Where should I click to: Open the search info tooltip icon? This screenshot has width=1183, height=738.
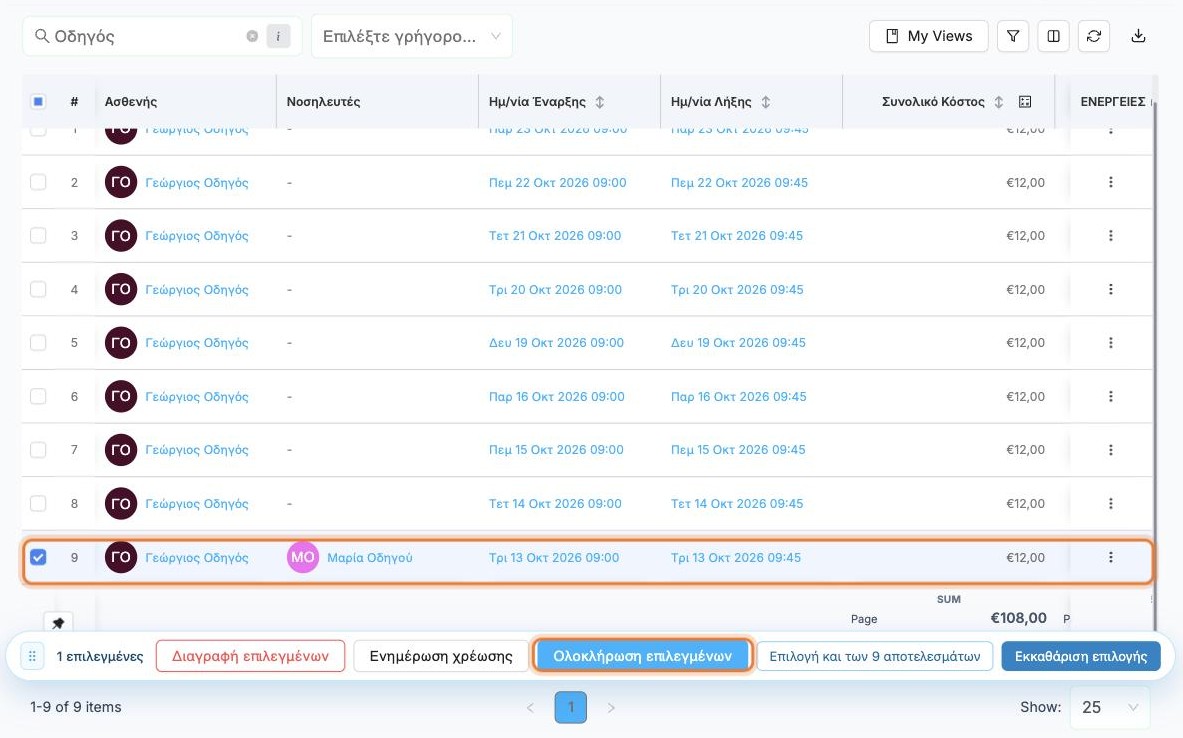pyautogui.click(x=278, y=36)
